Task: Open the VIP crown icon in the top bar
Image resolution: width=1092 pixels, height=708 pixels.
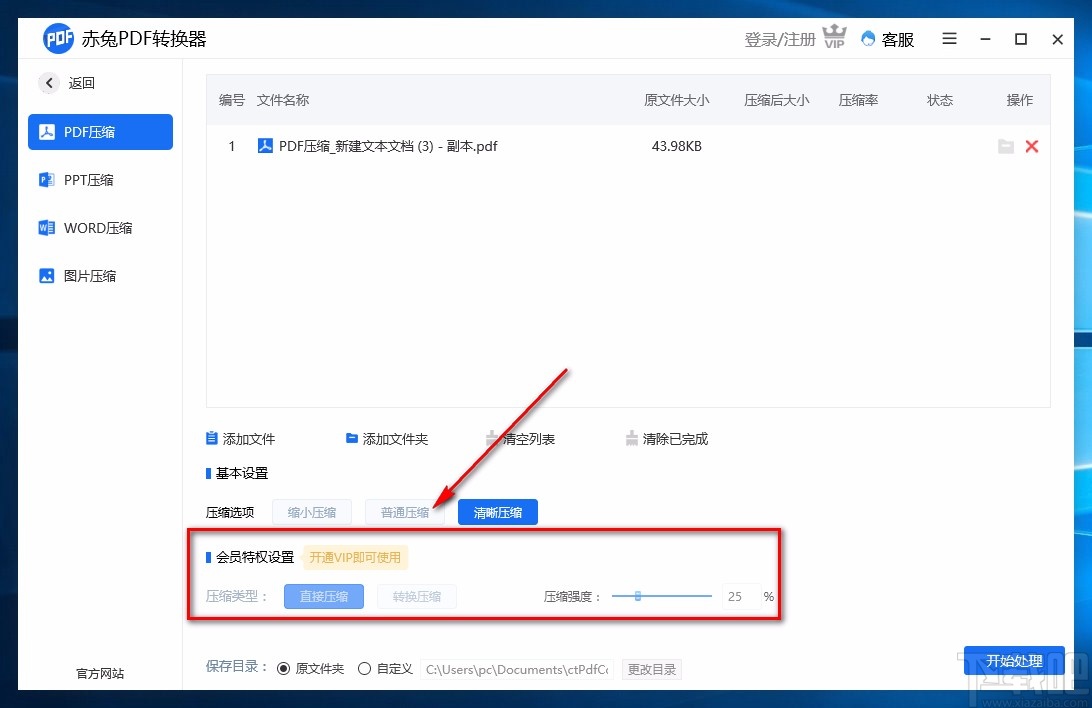Action: coord(834,37)
